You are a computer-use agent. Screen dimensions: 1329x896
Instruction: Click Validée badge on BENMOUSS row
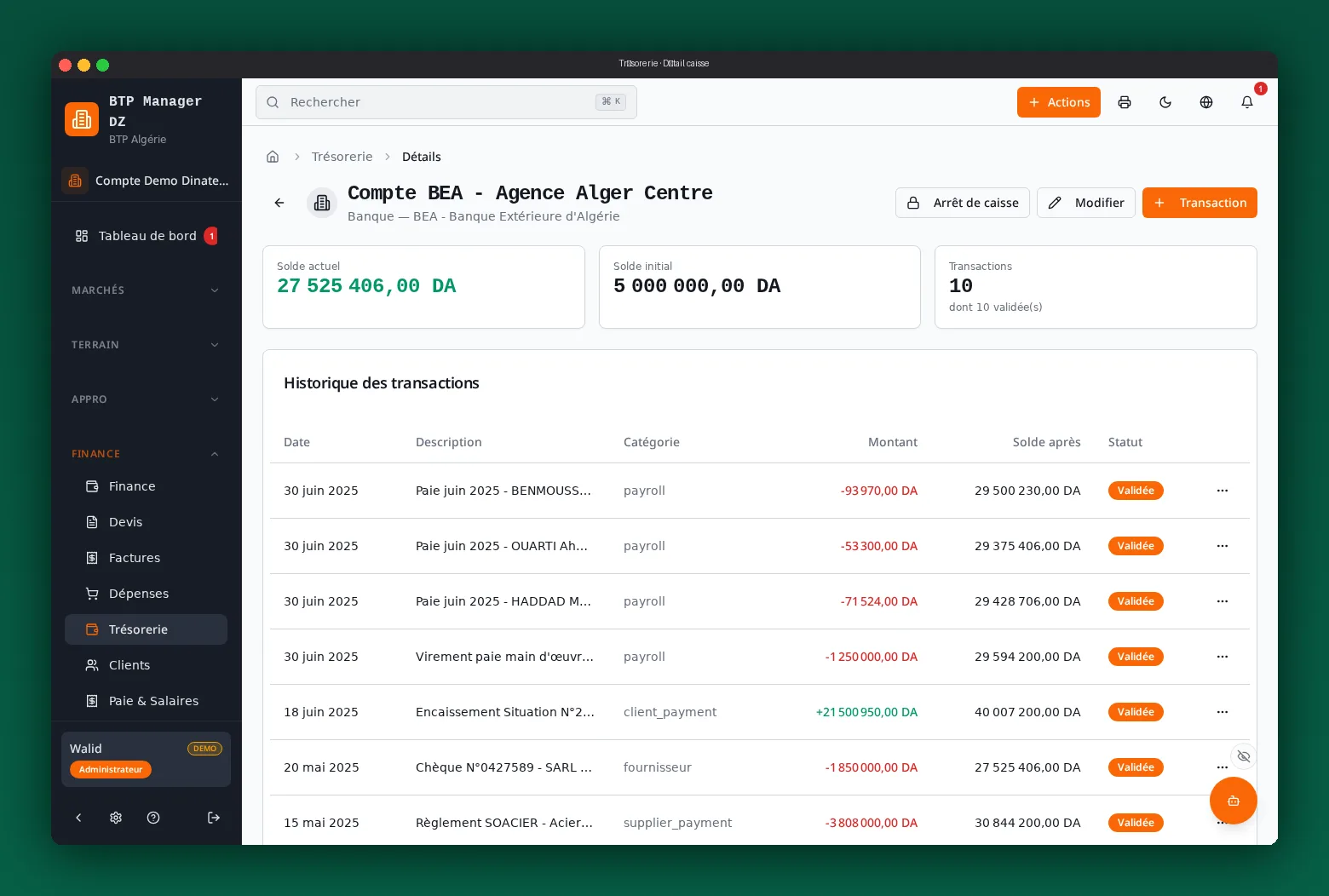(x=1136, y=491)
